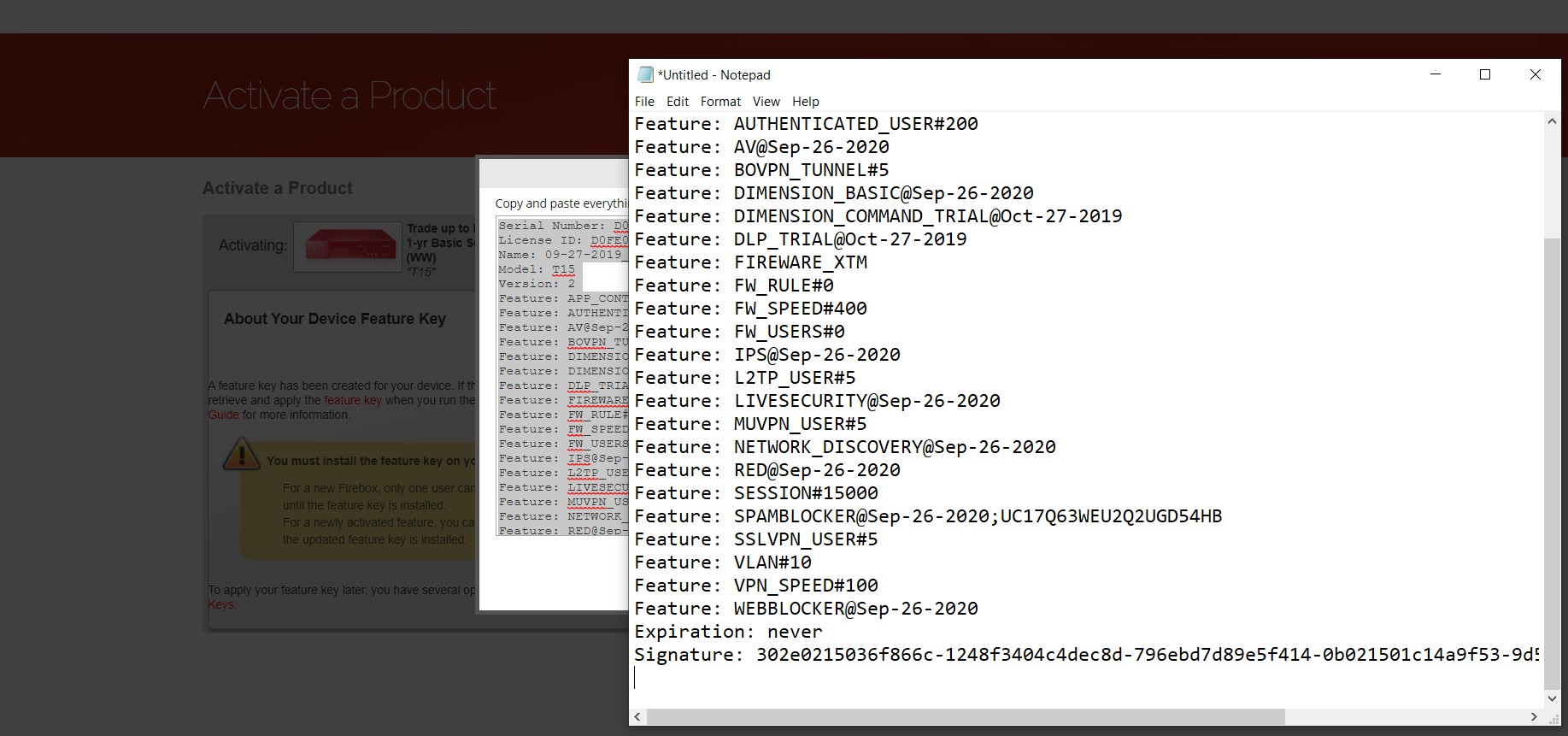Minimize the Notepad window
This screenshot has width=1568, height=736.
click(1436, 74)
